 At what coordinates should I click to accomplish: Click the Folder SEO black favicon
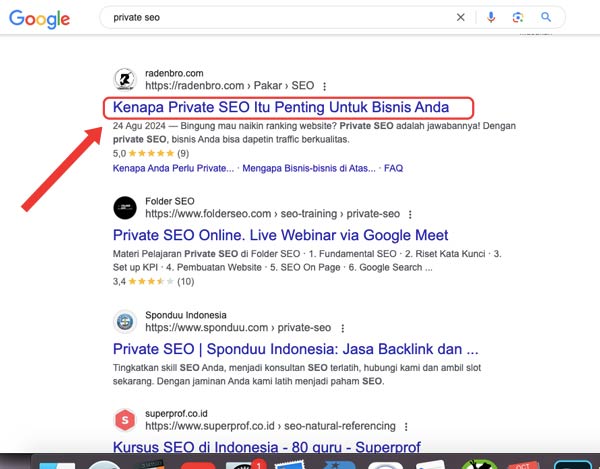coord(125,208)
